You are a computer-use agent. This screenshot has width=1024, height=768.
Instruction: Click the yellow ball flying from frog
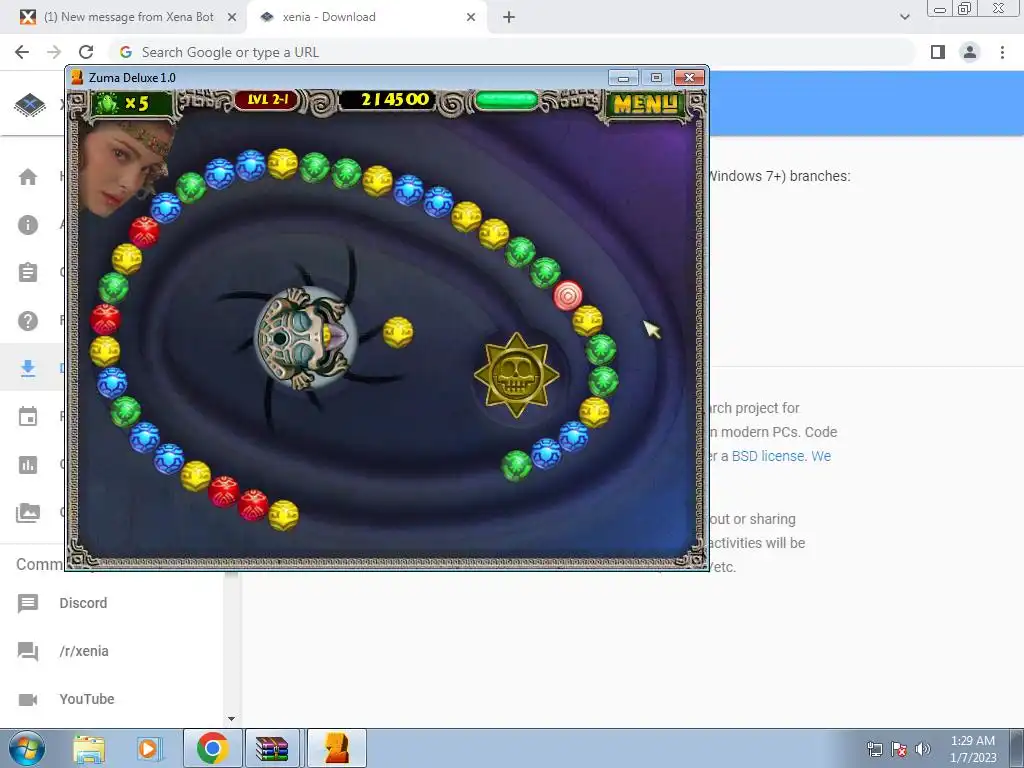[x=398, y=332]
